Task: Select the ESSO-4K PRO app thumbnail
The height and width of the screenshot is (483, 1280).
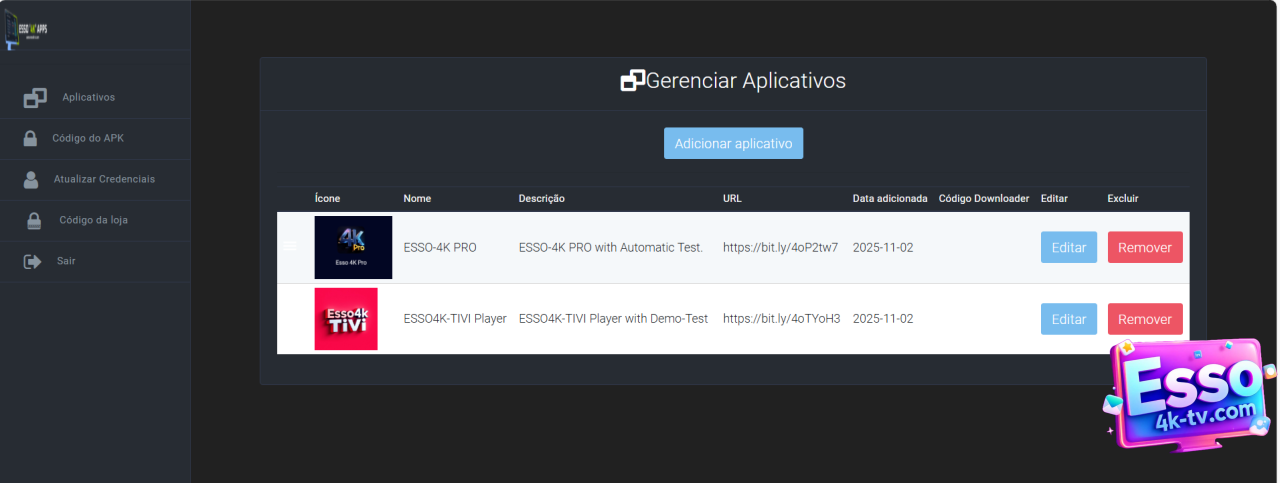Action: (x=346, y=248)
